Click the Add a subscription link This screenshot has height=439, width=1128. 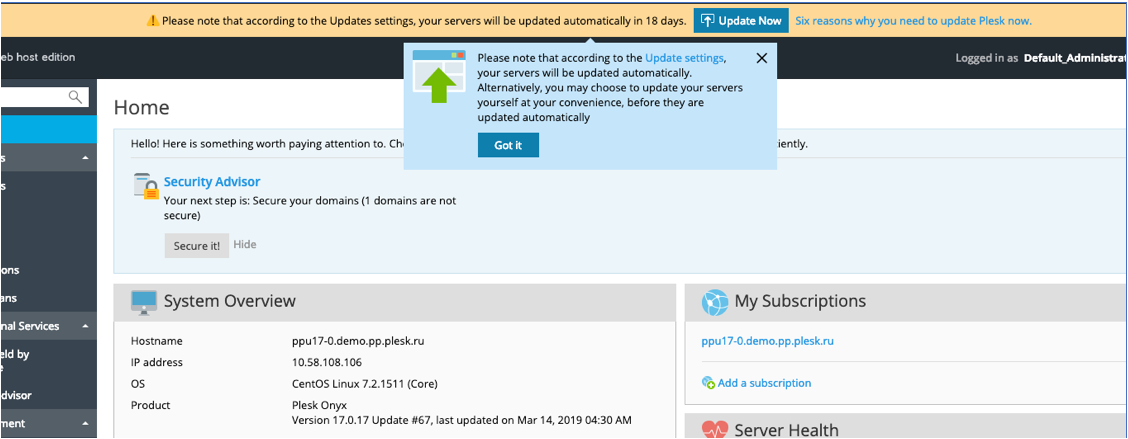click(x=764, y=383)
